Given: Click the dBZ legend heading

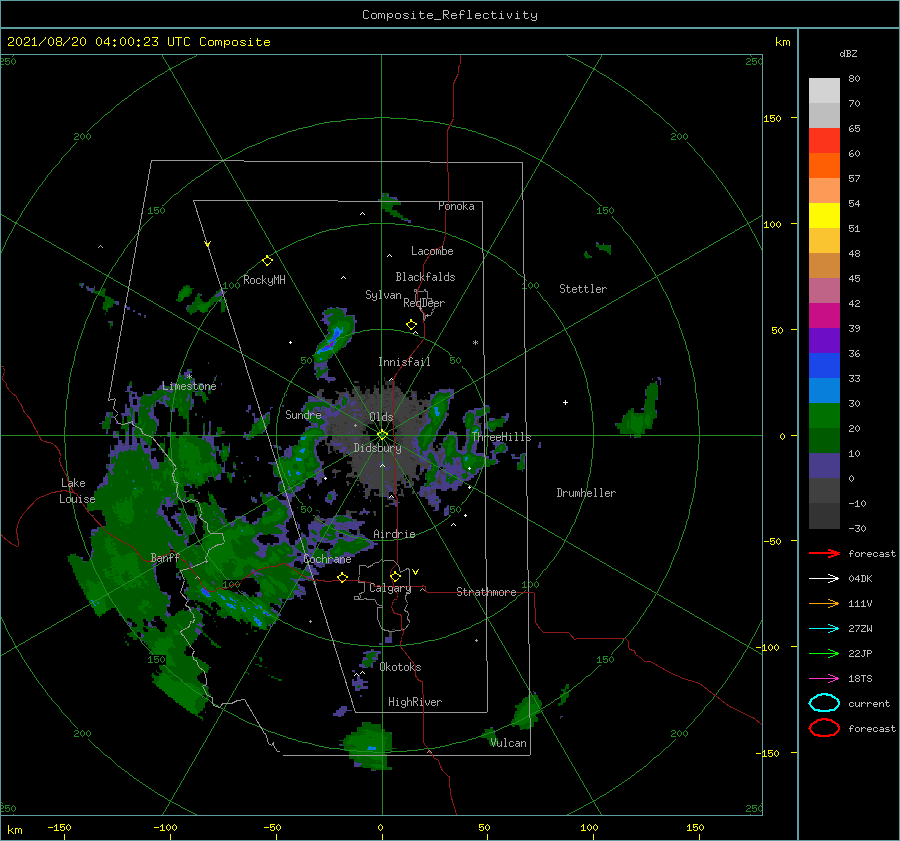Looking at the screenshot, I should (x=848, y=54).
